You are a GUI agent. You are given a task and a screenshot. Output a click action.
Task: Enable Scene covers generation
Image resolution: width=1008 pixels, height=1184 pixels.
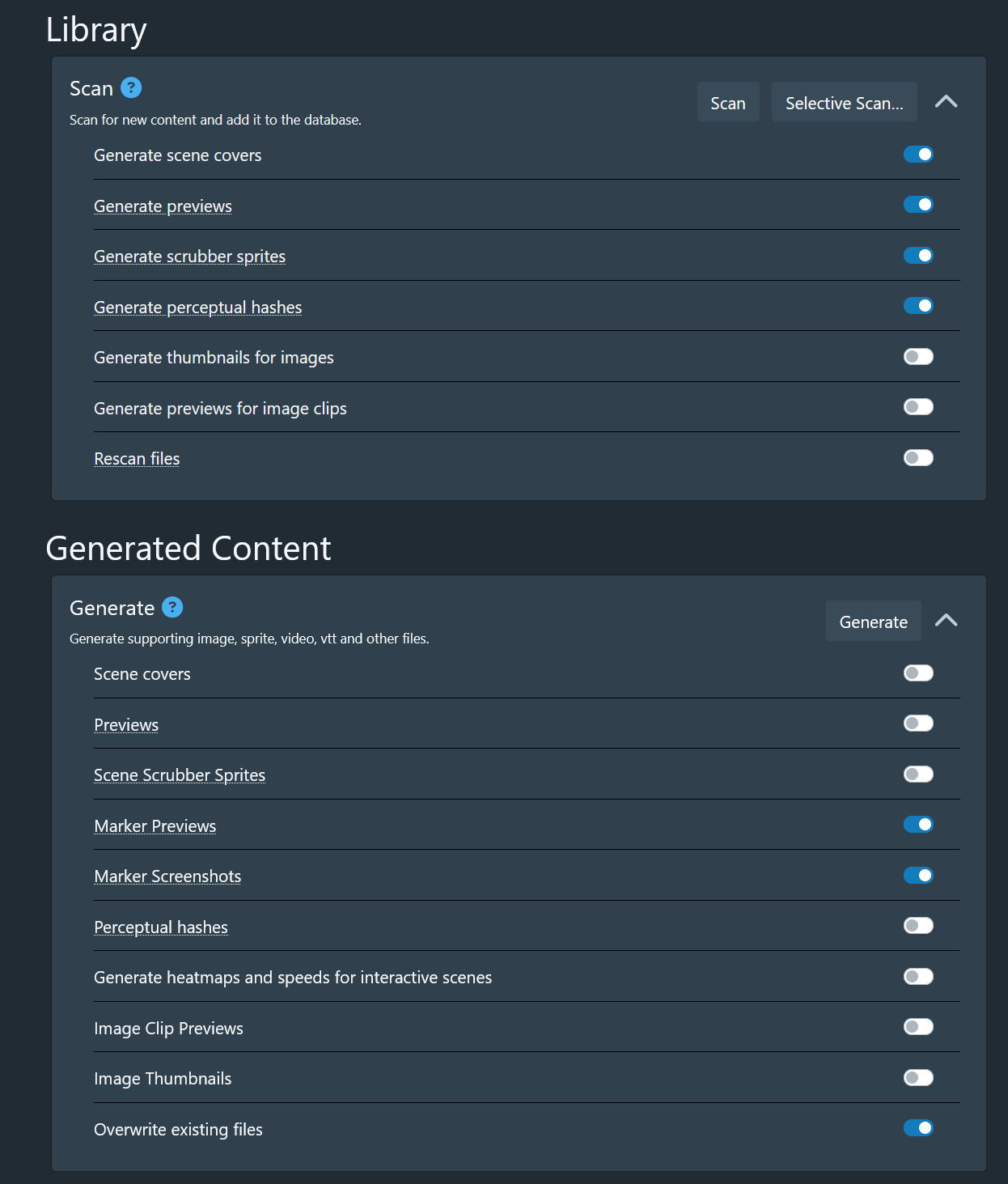[918, 673]
